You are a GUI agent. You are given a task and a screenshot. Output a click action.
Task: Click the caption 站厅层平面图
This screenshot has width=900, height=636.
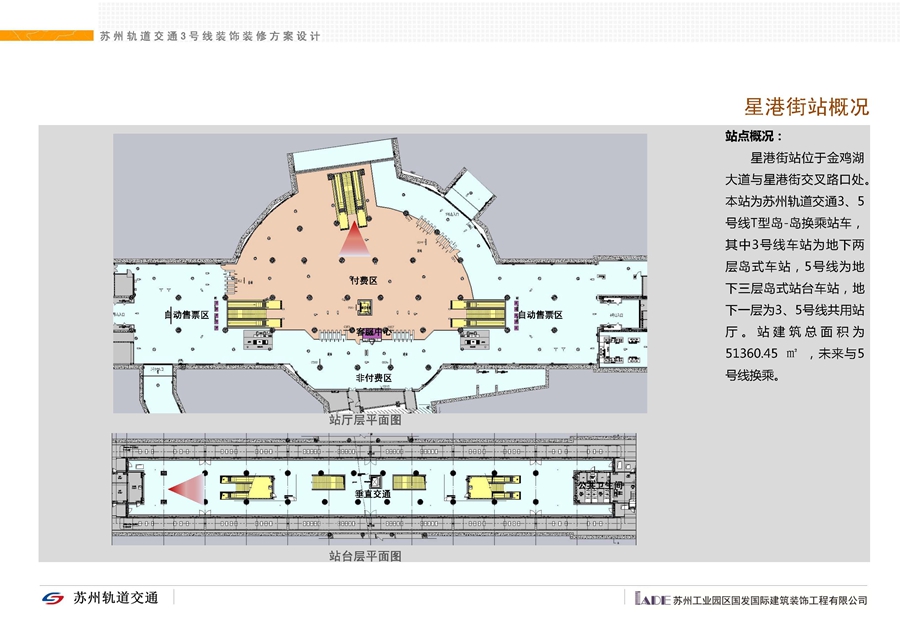click(365, 420)
